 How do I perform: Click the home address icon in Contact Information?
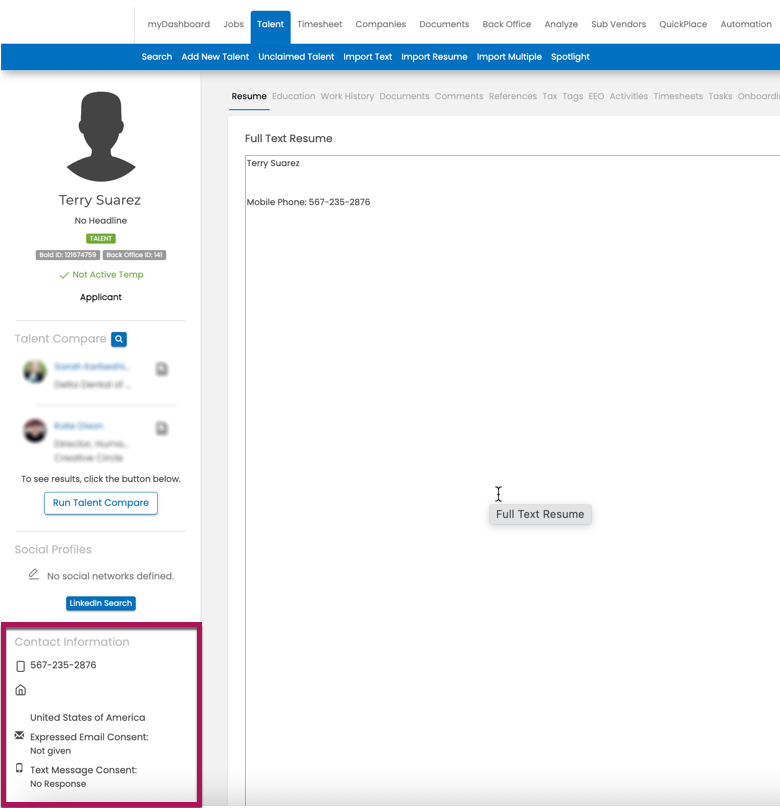(x=21, y=690)
